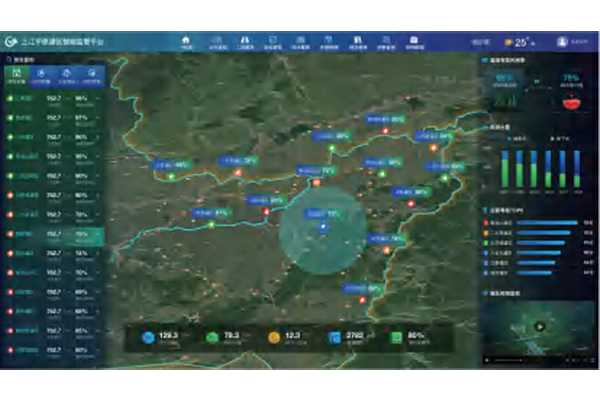Click the blue marker inside the translucent map circle
600x400 pixels.
pos(323,228)
